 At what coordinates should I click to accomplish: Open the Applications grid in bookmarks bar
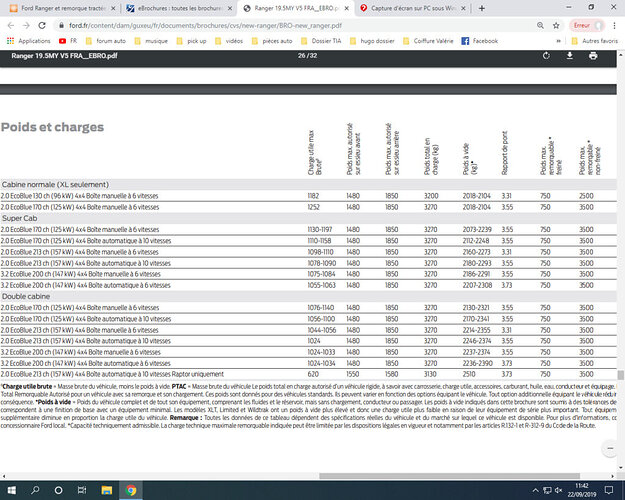click(29, 41)
